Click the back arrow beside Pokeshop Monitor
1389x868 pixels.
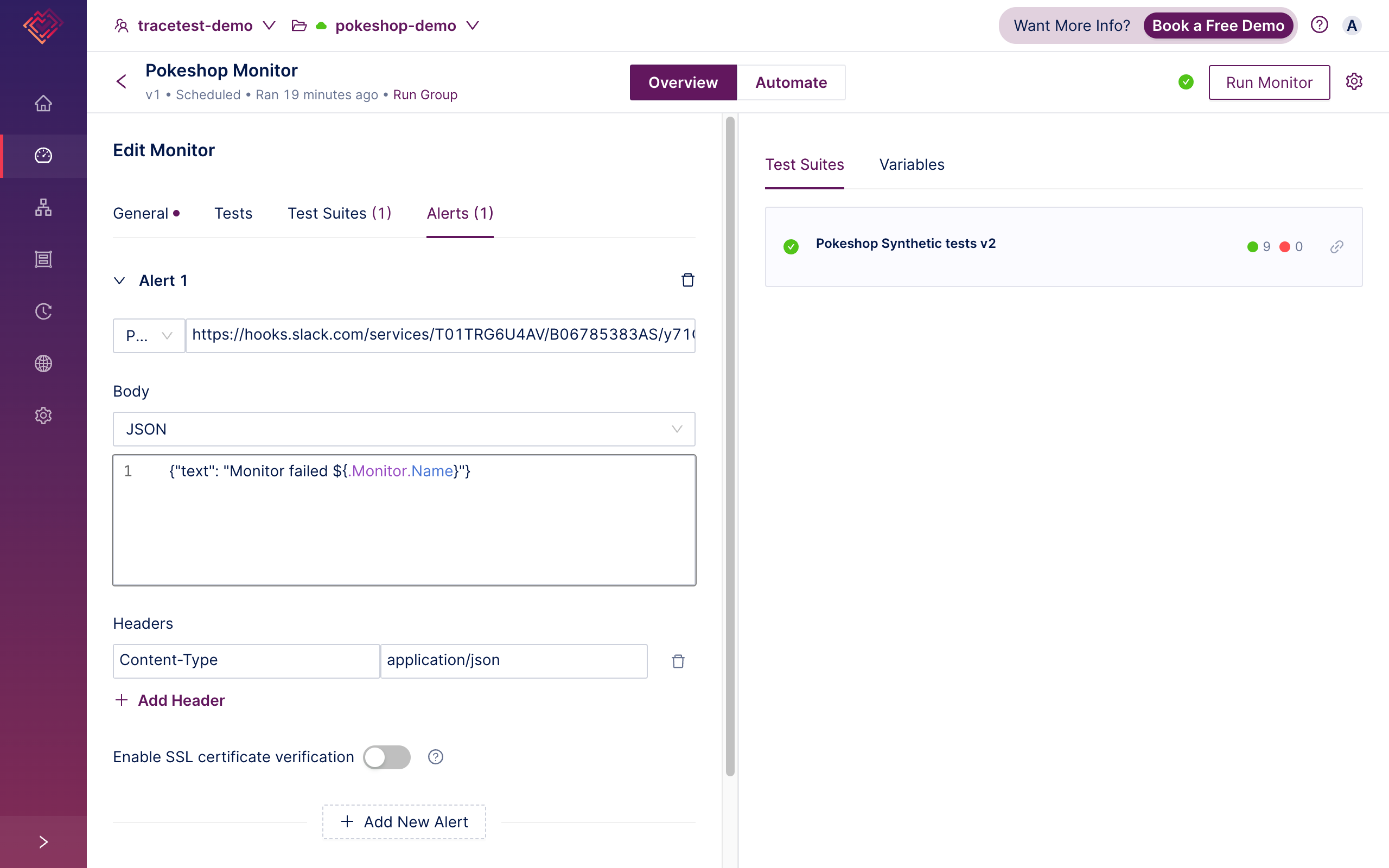[122, 81]
